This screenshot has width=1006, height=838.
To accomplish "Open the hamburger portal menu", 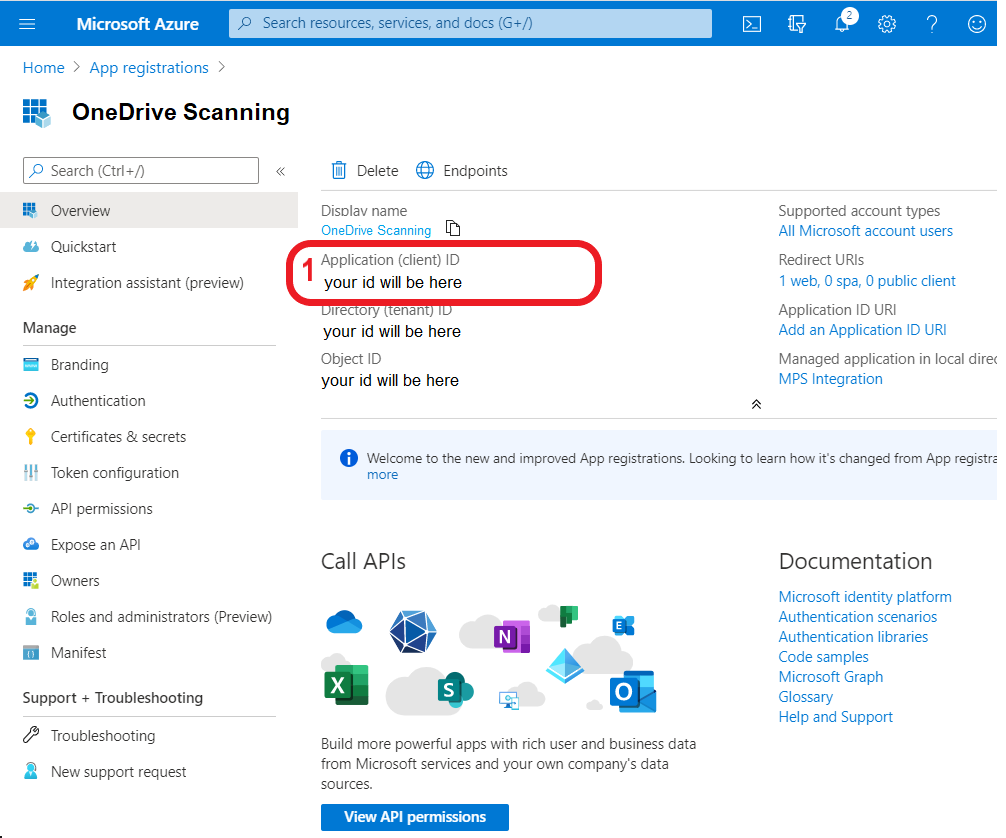I will pos(27,24).
